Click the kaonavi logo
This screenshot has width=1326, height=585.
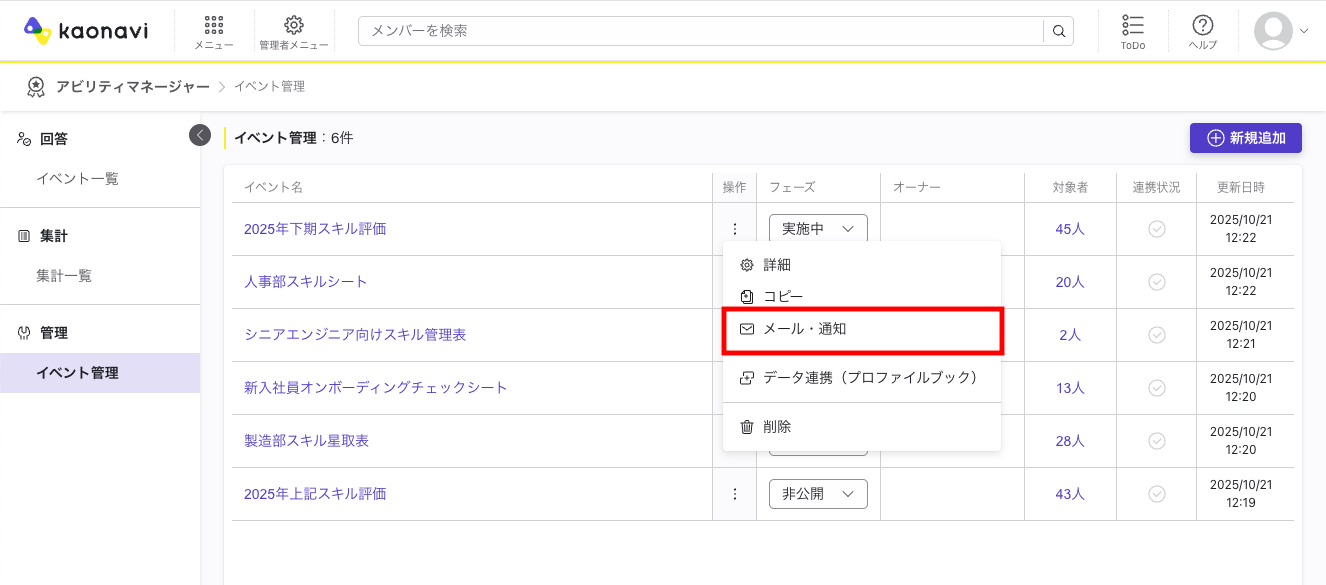pyautogui.click(x=86, y=31)
